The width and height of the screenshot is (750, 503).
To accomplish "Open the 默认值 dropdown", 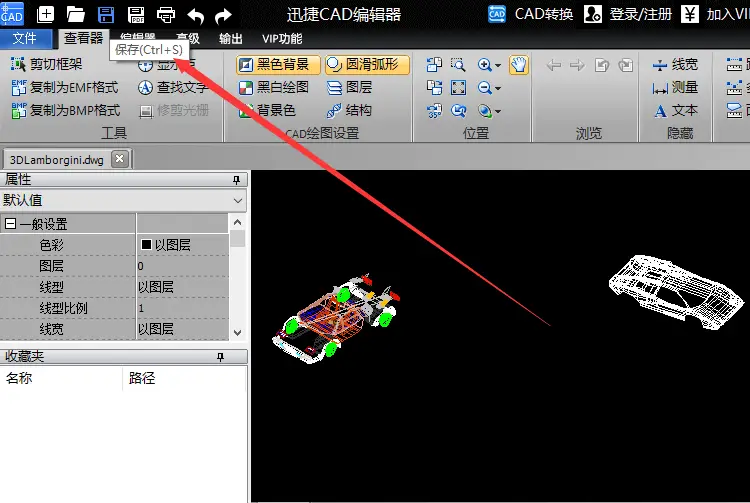I will click(238, 201).
